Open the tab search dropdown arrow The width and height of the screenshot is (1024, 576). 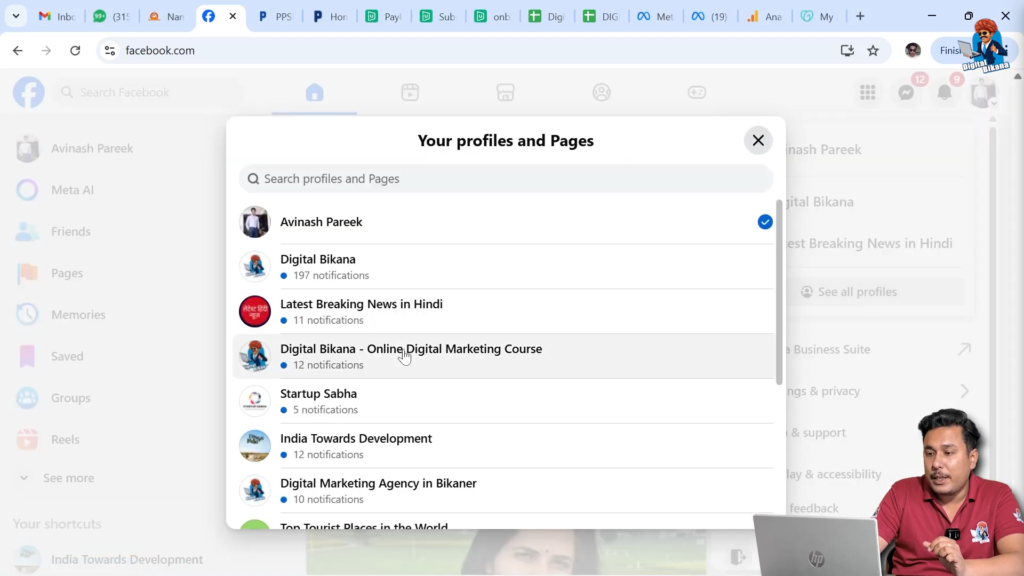point(16,16)
